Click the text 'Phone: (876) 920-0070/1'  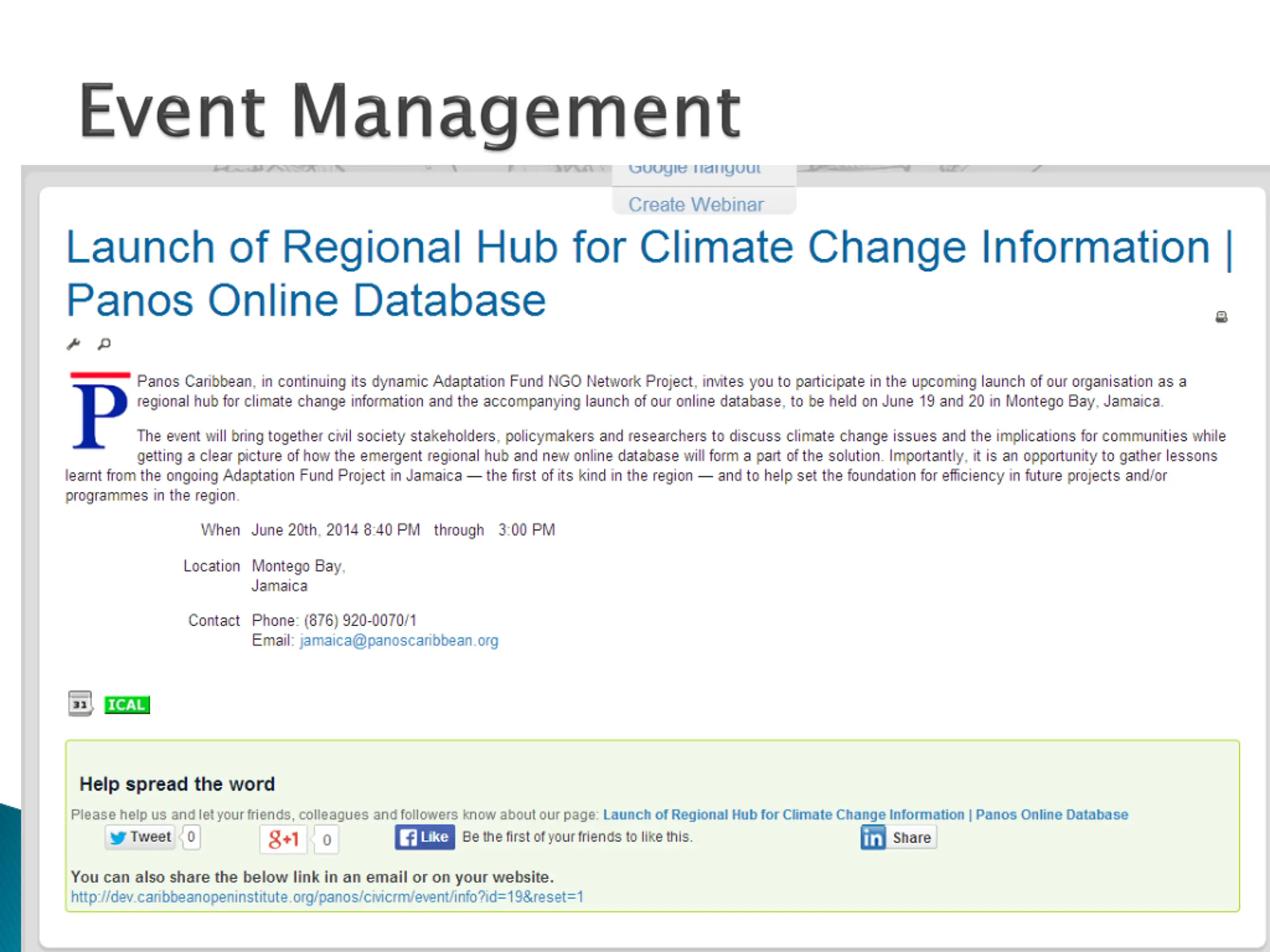334,620
